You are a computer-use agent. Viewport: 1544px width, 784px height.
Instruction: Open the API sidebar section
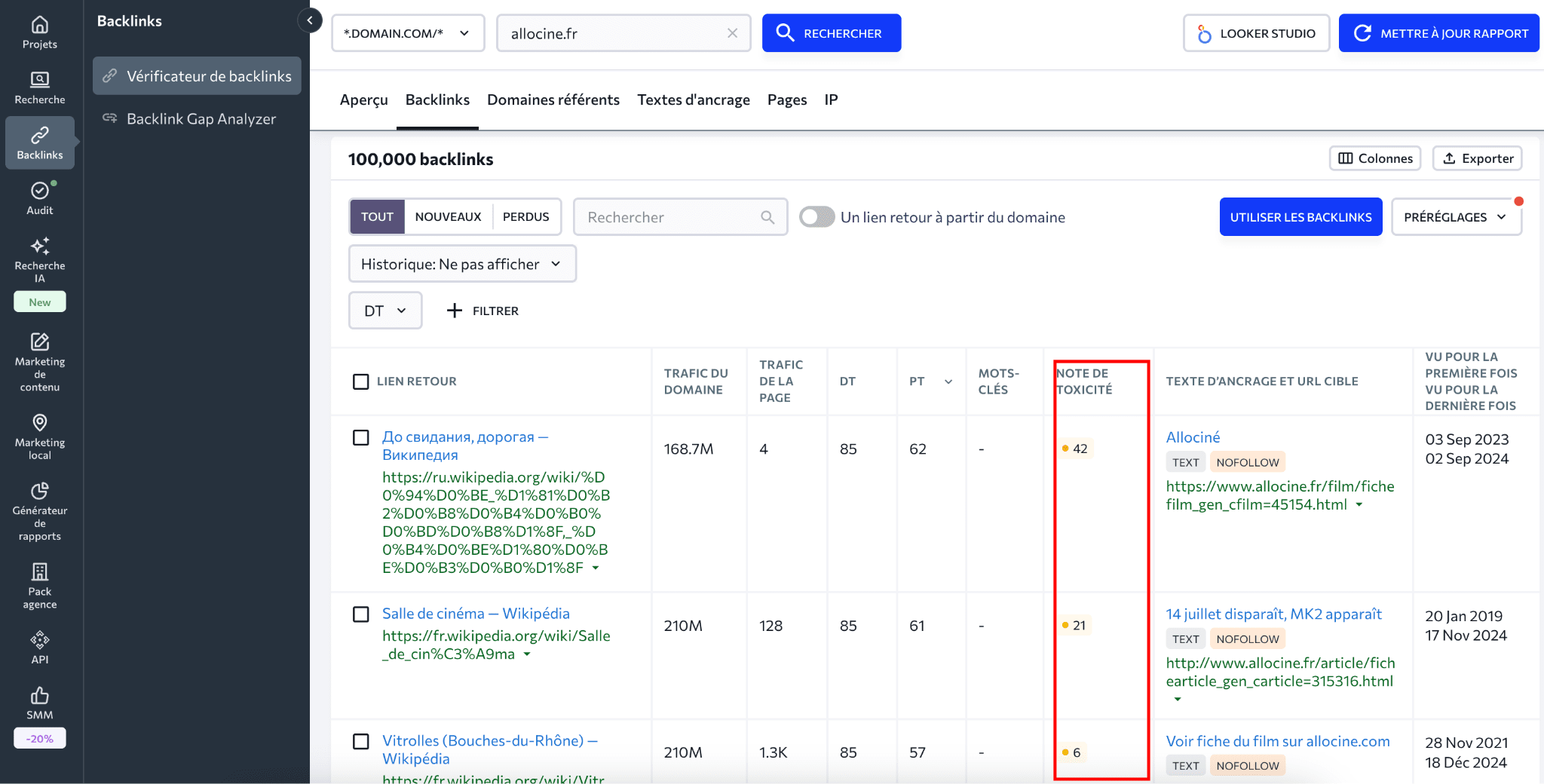[x=40, y=648]
